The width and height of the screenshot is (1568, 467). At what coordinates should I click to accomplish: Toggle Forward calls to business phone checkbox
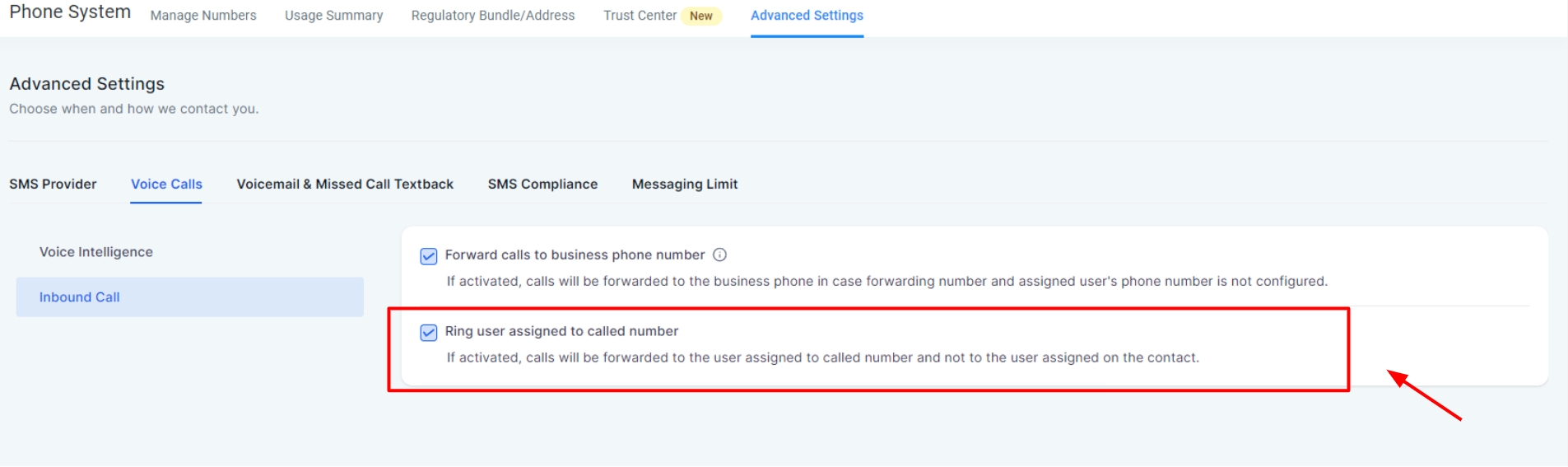429,256
